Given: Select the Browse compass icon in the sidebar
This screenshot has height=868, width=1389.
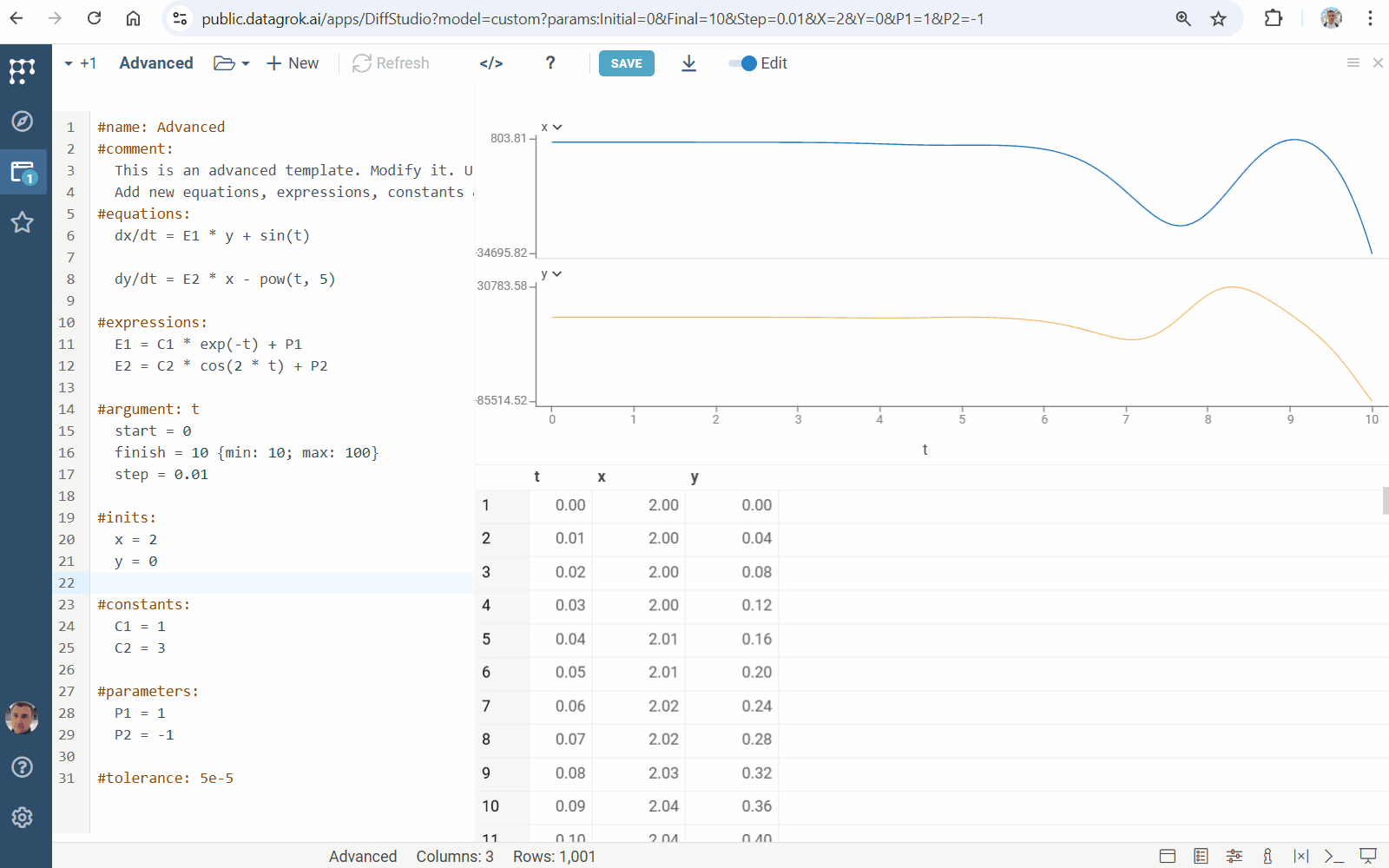Looking at the screenshot, I should pos(22,122).
